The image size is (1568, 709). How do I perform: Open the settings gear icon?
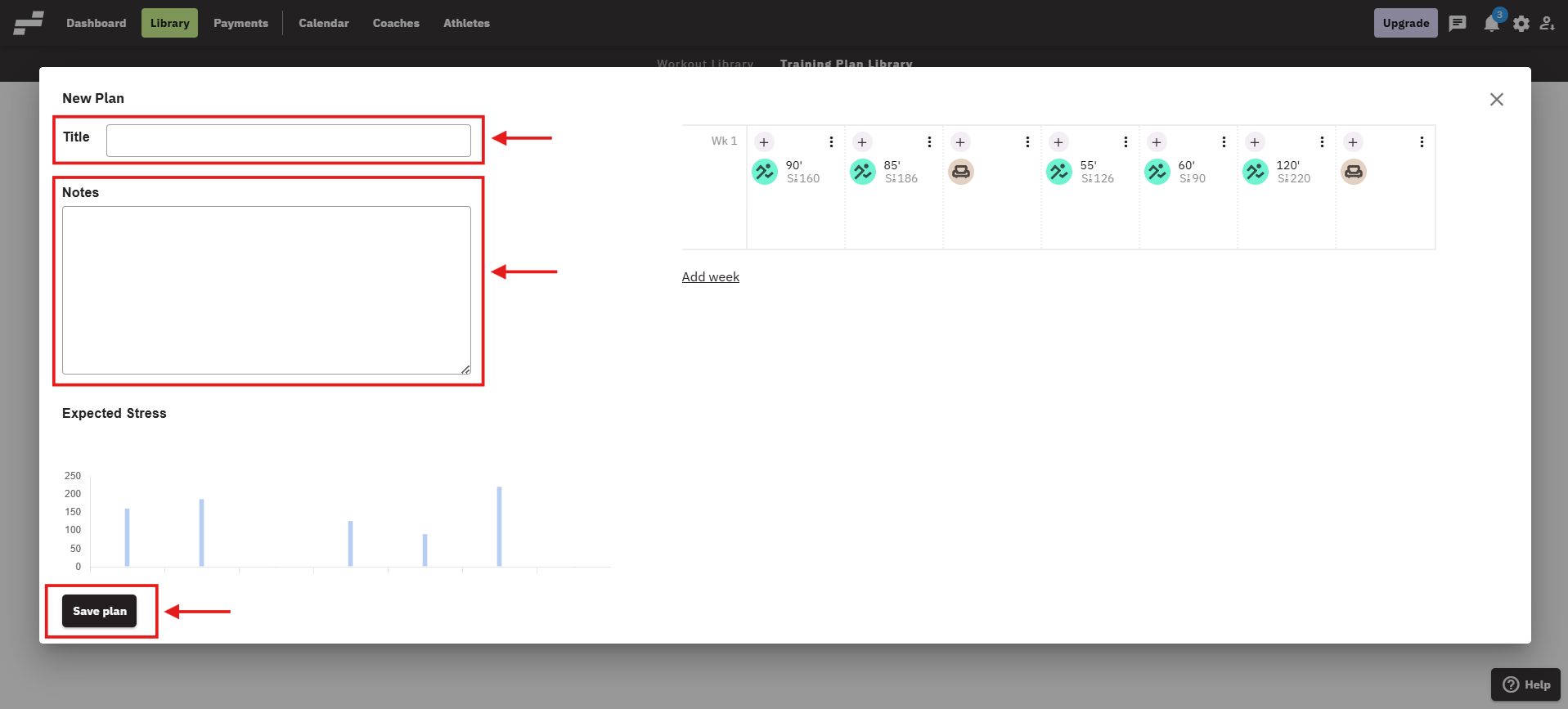pos(1521,24)
